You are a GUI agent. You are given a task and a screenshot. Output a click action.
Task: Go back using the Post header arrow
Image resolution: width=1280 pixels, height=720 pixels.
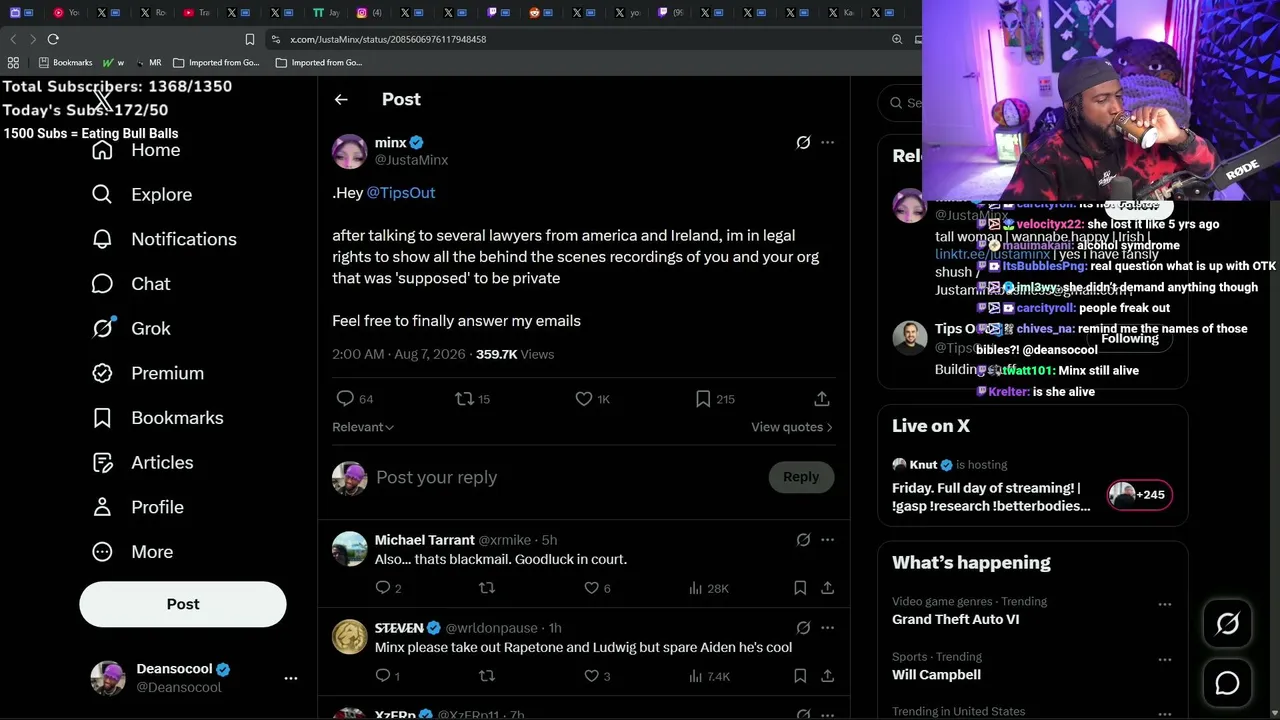(341, 99)
